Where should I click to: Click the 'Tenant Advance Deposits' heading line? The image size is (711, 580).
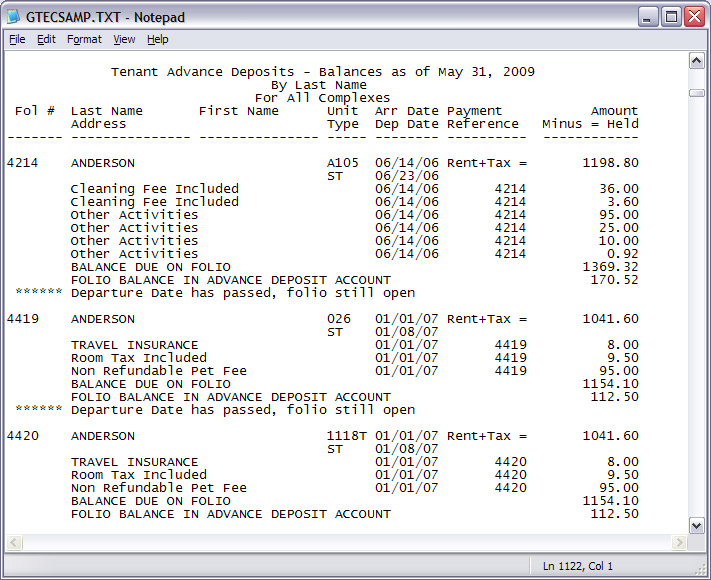[x=322, y=72]
